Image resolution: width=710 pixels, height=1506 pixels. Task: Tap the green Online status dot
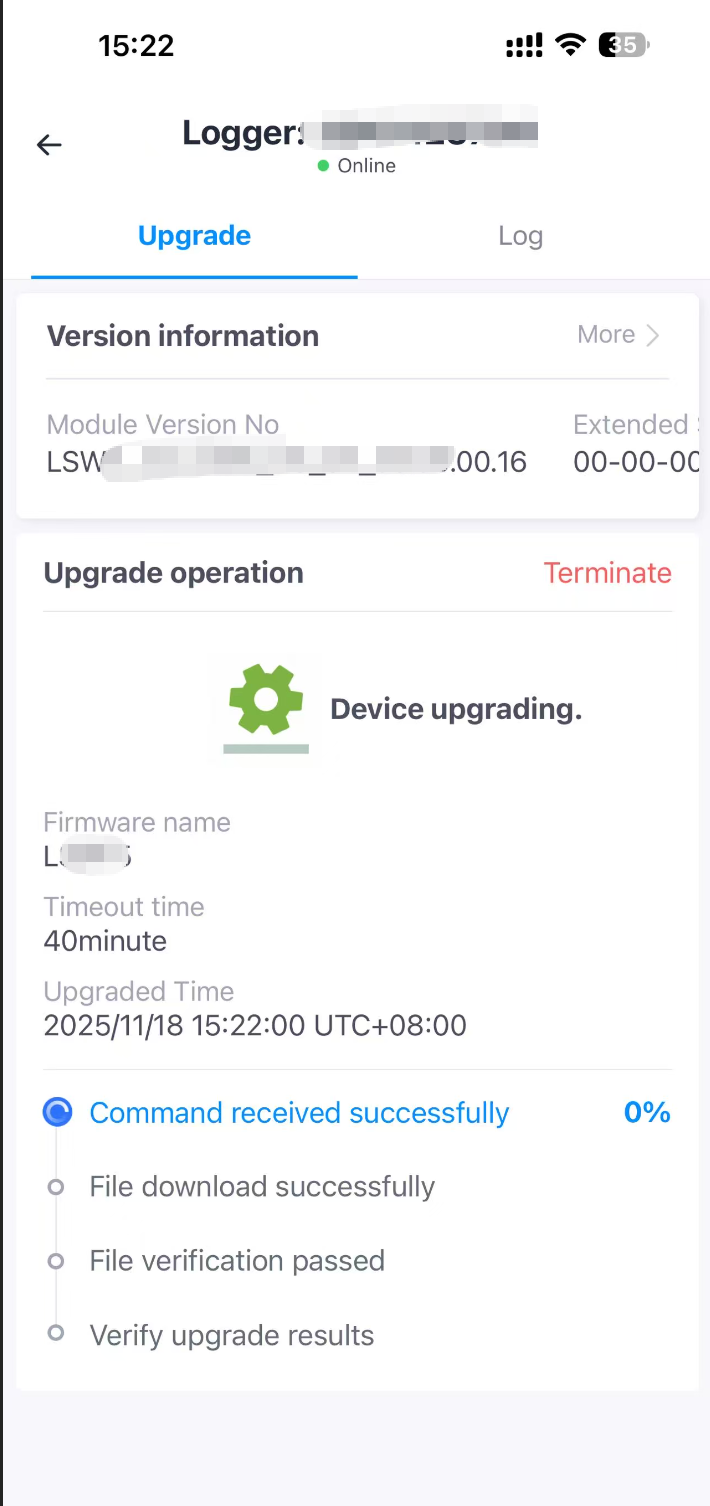tap(323, 166)
